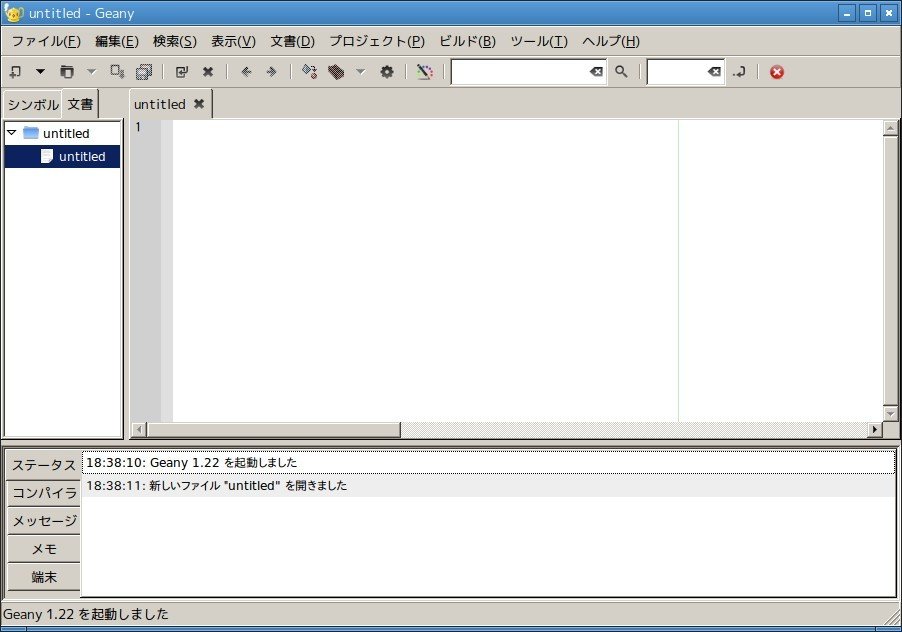Switch to the ステータス message tab
Screen dimensions: 902x632
tap(44, 465)
